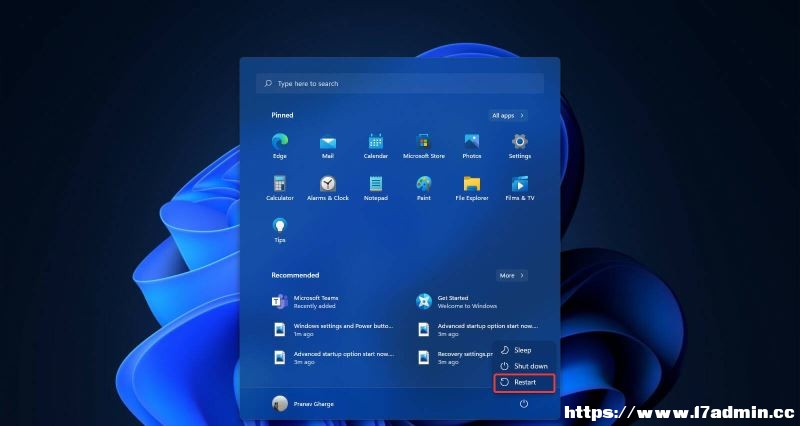Screen dimensions: 800x426
Task: Open the Calendar app
Action: [376, 146]
